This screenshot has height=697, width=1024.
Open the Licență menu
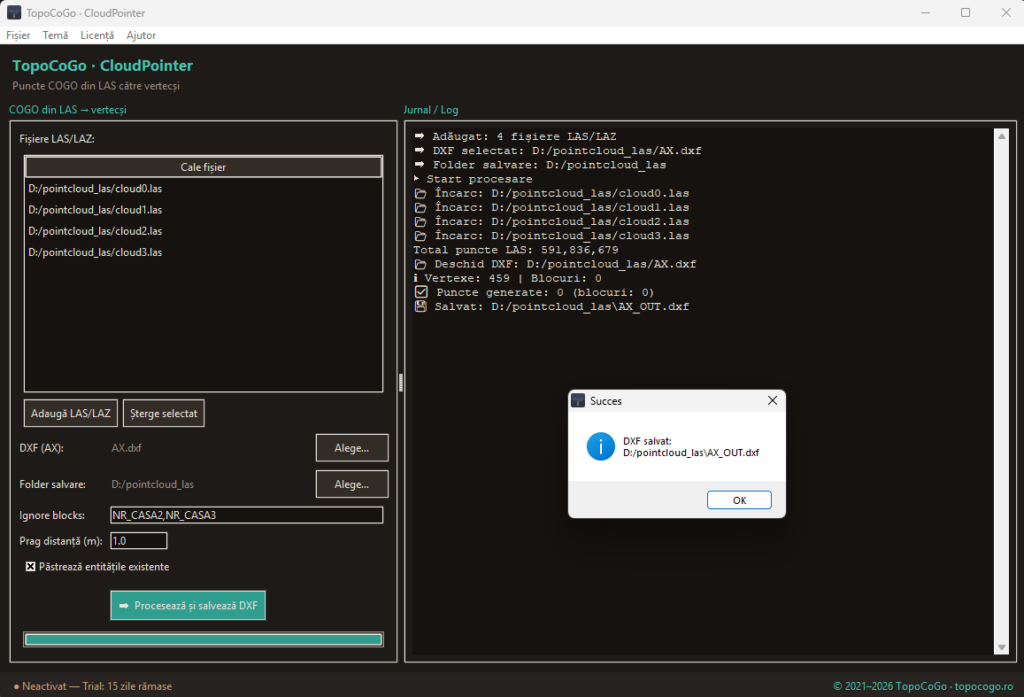pyautogui.click(x=97, y=35)
